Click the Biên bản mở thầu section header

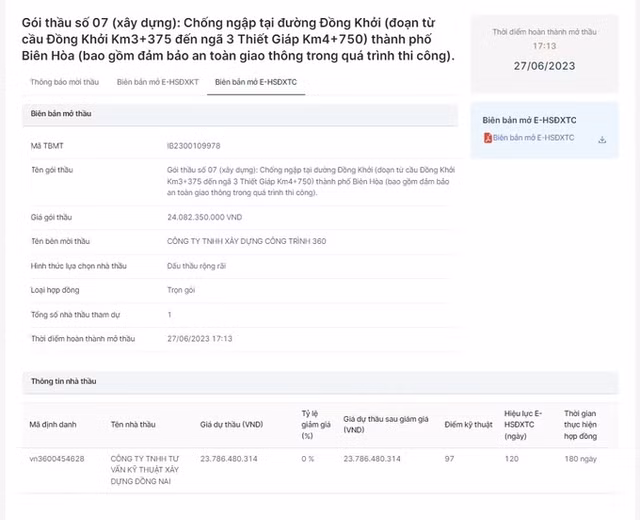61,114
